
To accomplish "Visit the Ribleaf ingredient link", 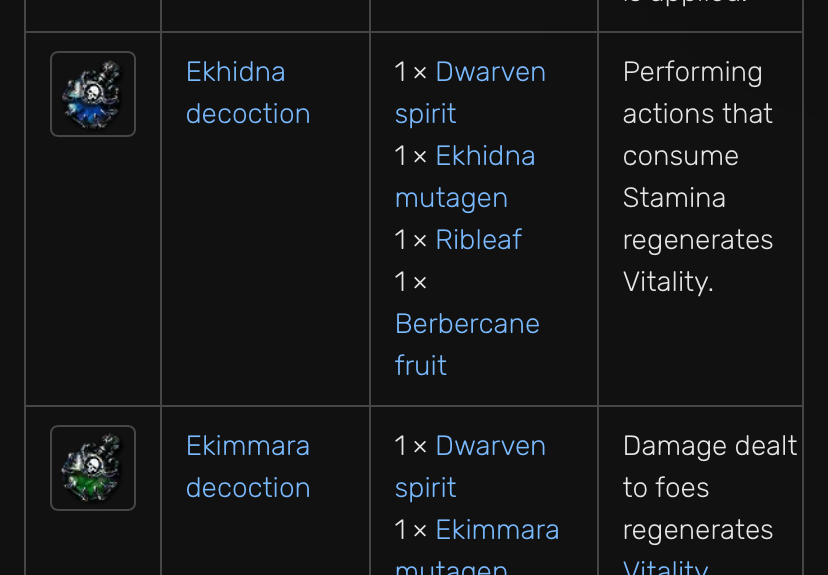I will (x=478, y=240).
